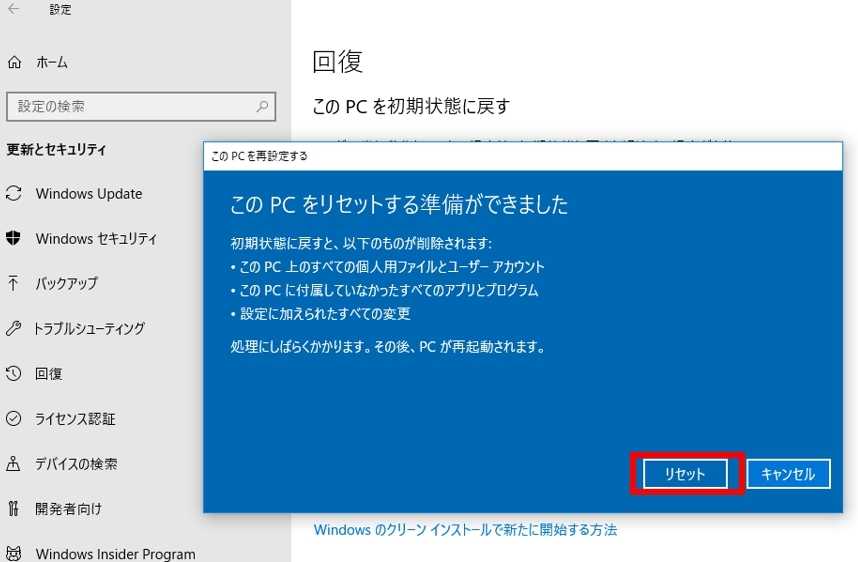The image size is (858, 562).
Task: Click the 開発者向け sliders icon
Action: pos(14,509)
